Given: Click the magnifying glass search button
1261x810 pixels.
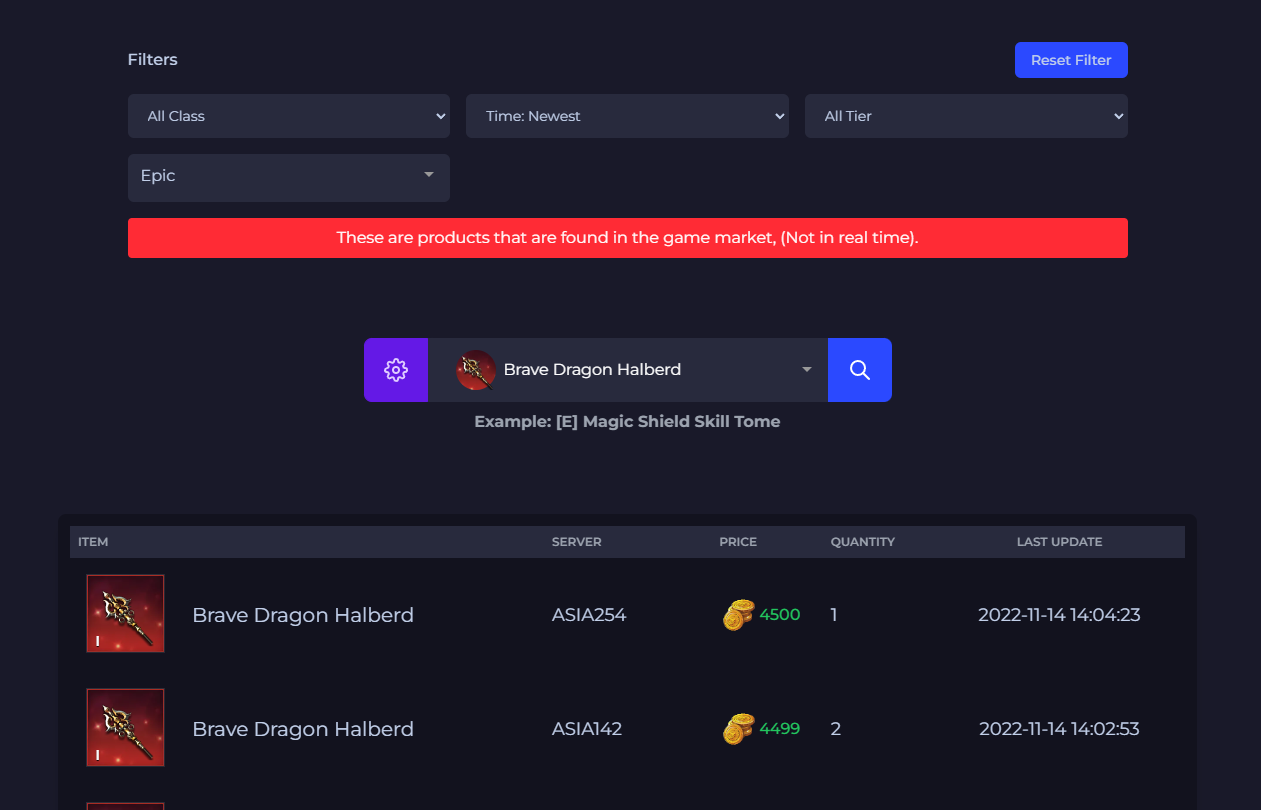Looking at the screenshot, I should click(x=860, y=370).
